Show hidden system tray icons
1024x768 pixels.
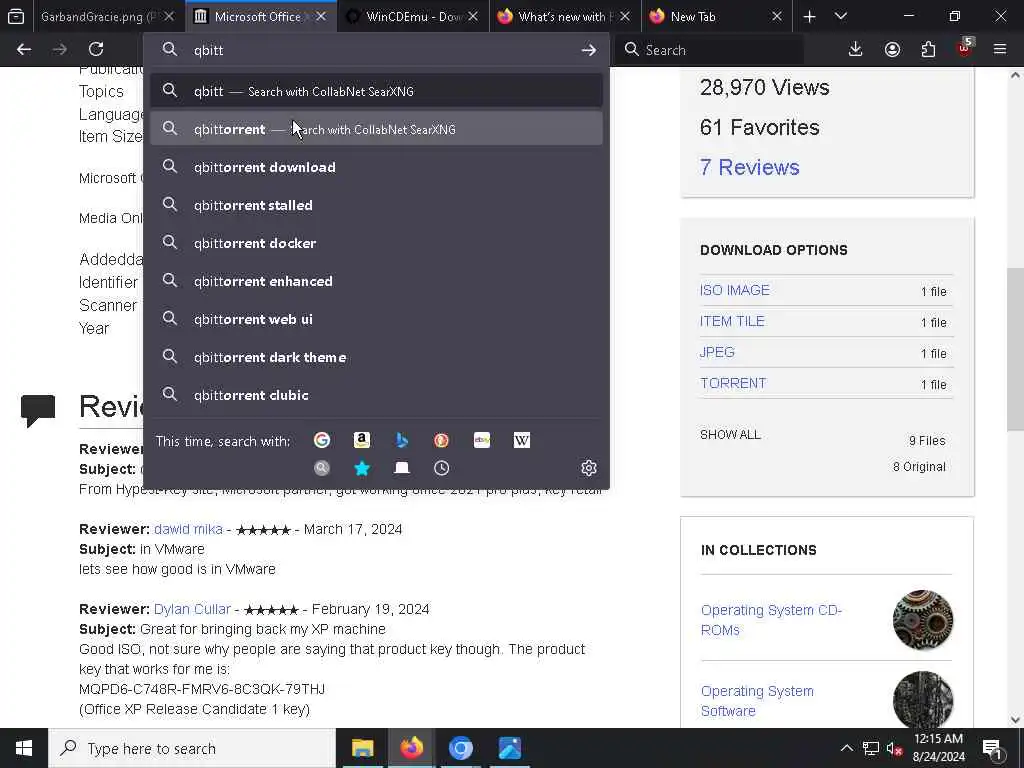(x=846, y=748)
